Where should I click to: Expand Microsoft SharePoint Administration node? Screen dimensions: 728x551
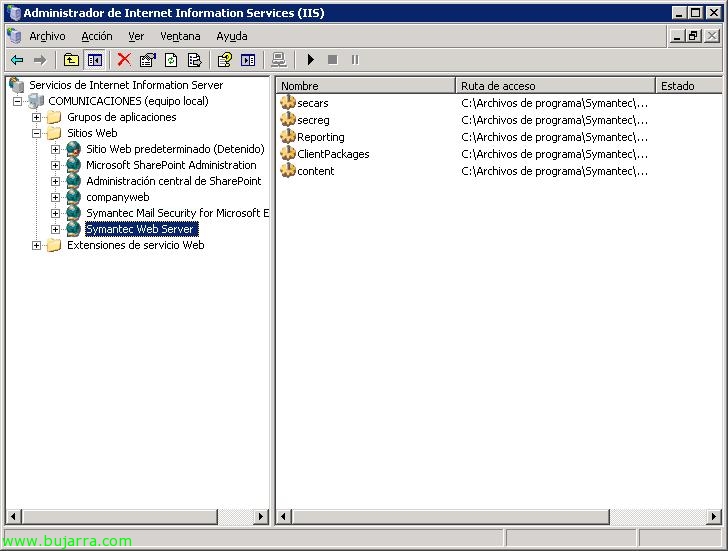(x=55, y=165)
